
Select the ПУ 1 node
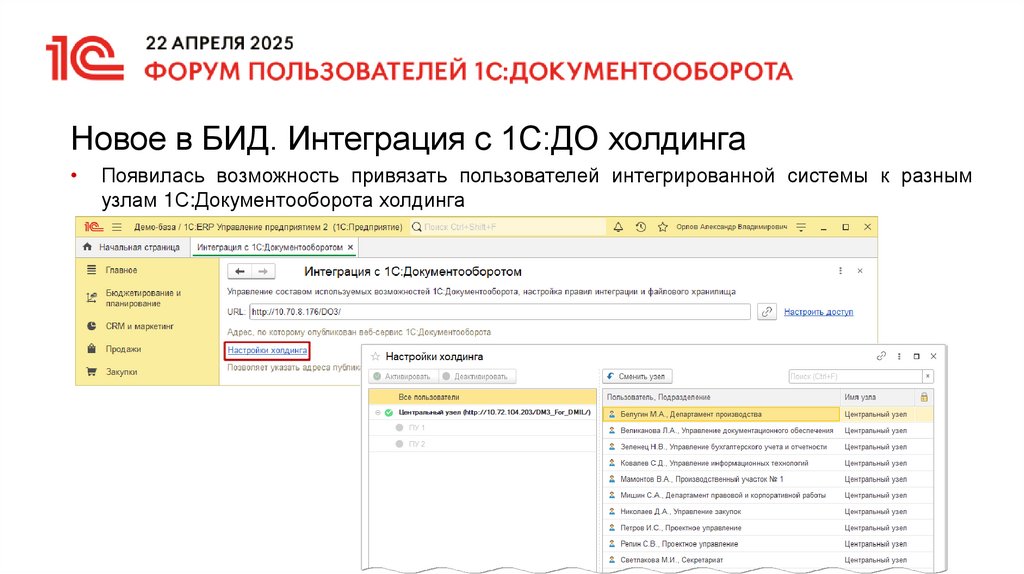[x=482, y=428]
